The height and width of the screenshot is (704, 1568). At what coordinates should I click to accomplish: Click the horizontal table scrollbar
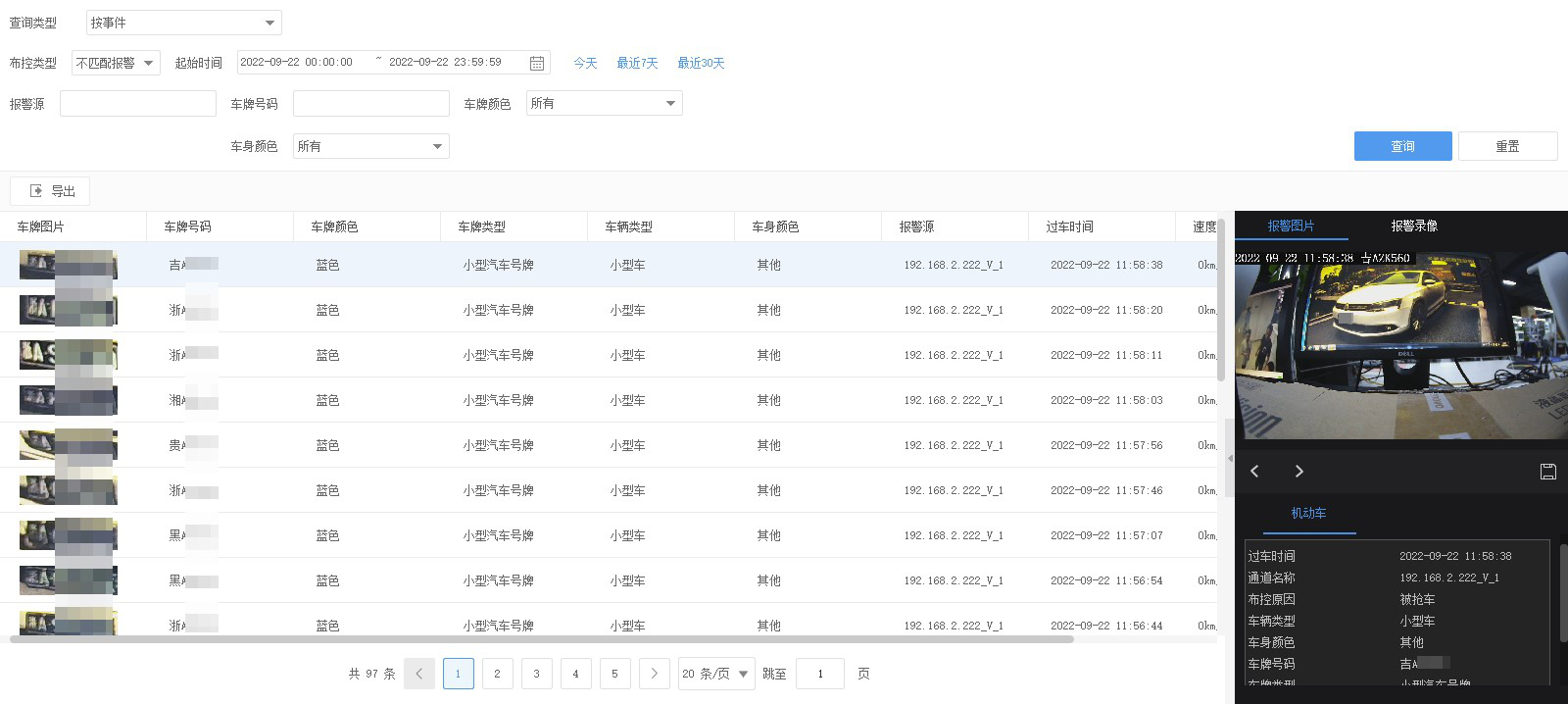pyautogui.click(x=542, y=639)
